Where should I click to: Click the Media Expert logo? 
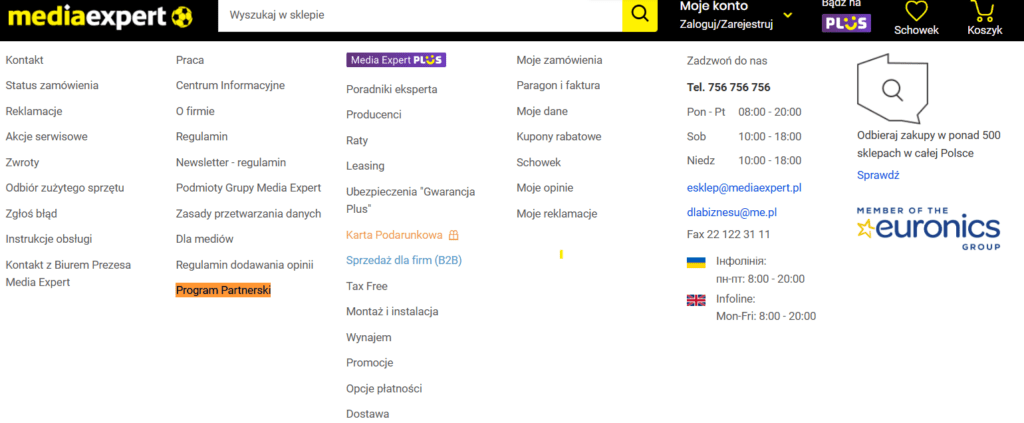pos(97,16)
